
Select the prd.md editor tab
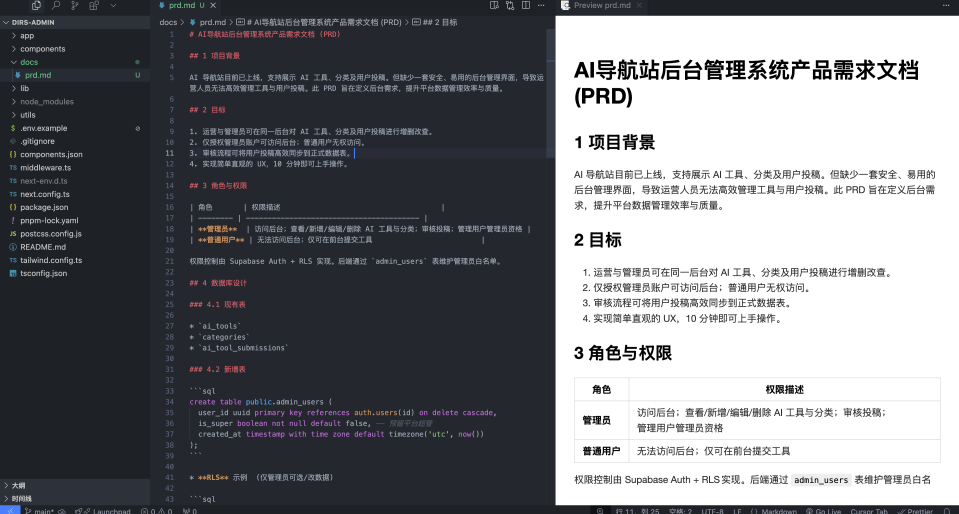pyautogui.click(x=181, y=6)
